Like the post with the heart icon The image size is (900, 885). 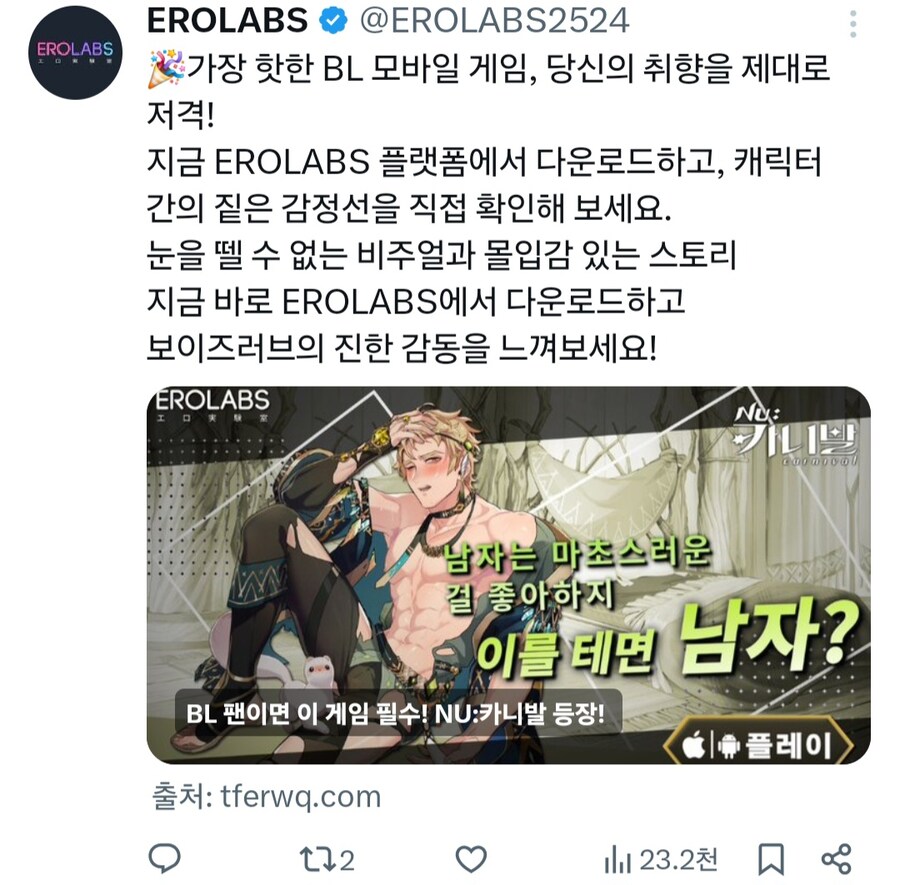tap(471, 859)
